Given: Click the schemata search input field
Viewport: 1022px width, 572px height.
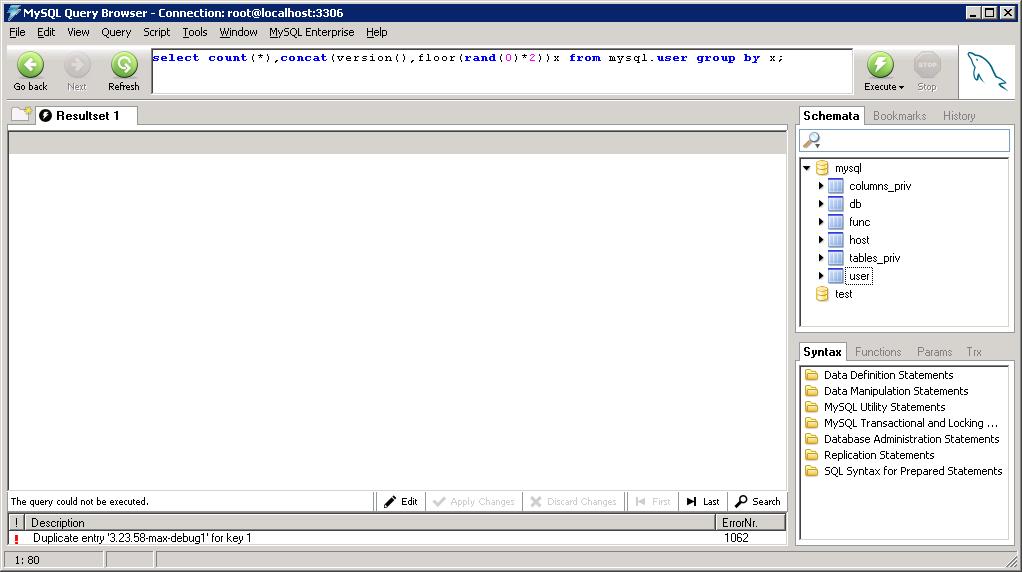Looking at the screenshot, I should (905, 140).
